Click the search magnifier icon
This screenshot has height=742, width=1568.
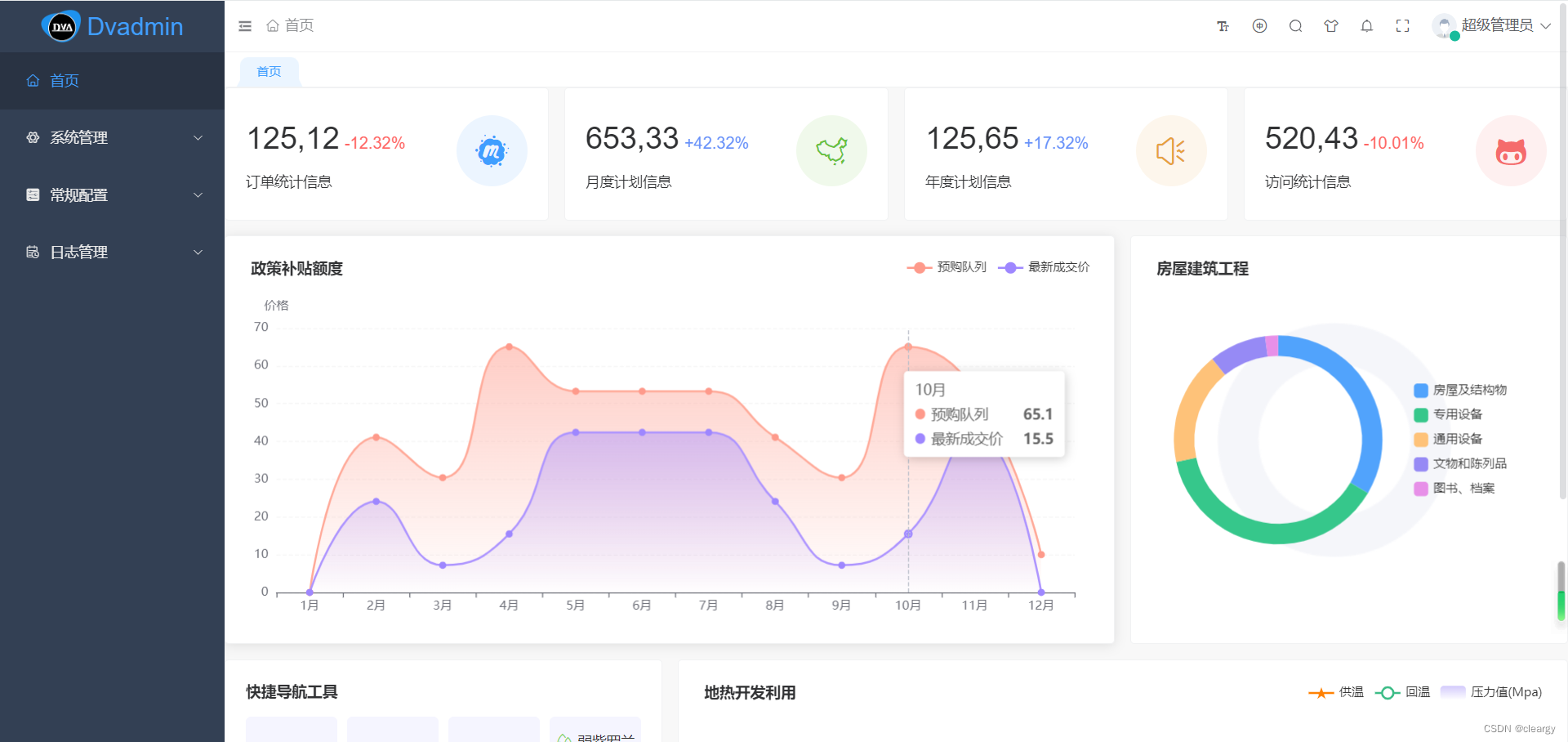pos(1294,25)
